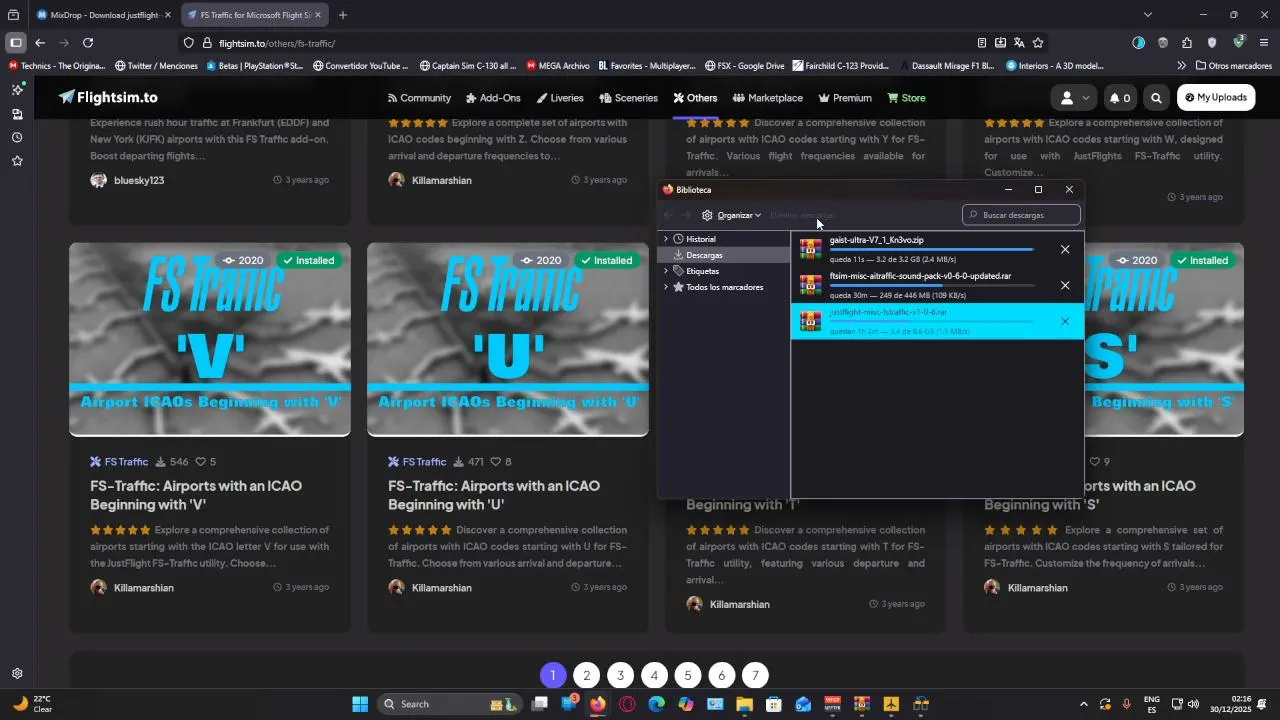Open the Firefox extensions puzzle icon

coord(1187,43)
